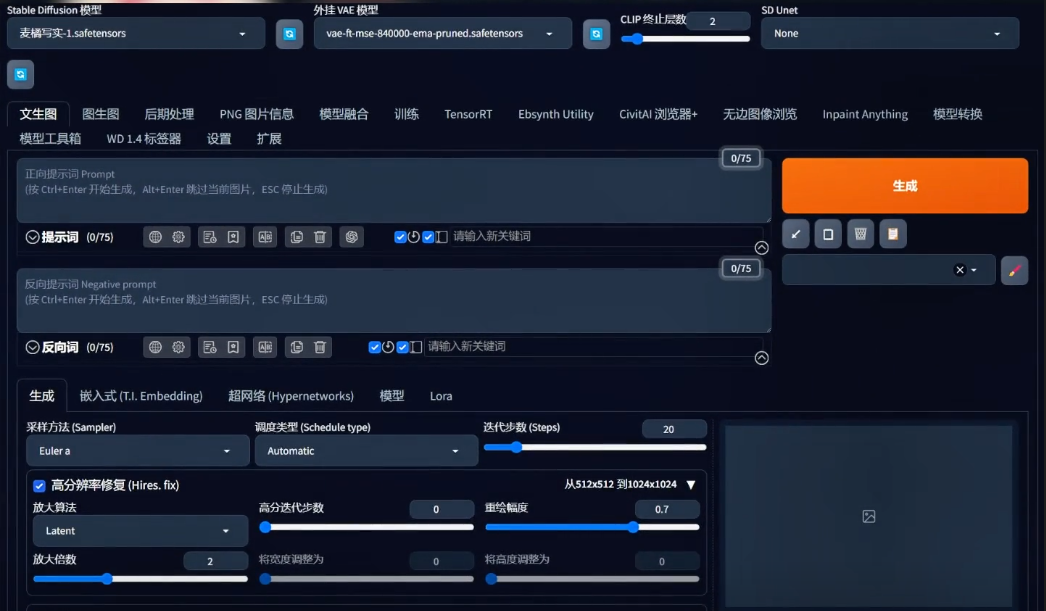
Task: Click the ChatGPT icon in the 提示词 toolbar
Action: pyautogui.click(x=350, y=237)
